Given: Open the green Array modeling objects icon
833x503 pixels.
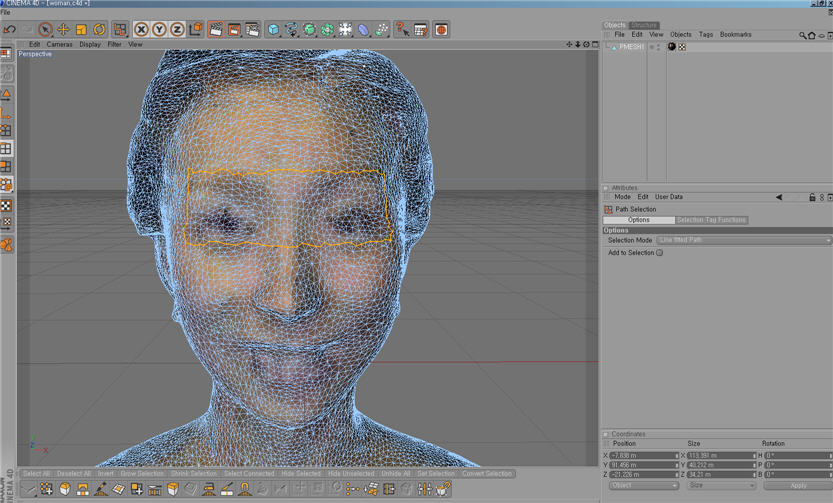Looking at the screenshot, I should (x=327, y=30).
